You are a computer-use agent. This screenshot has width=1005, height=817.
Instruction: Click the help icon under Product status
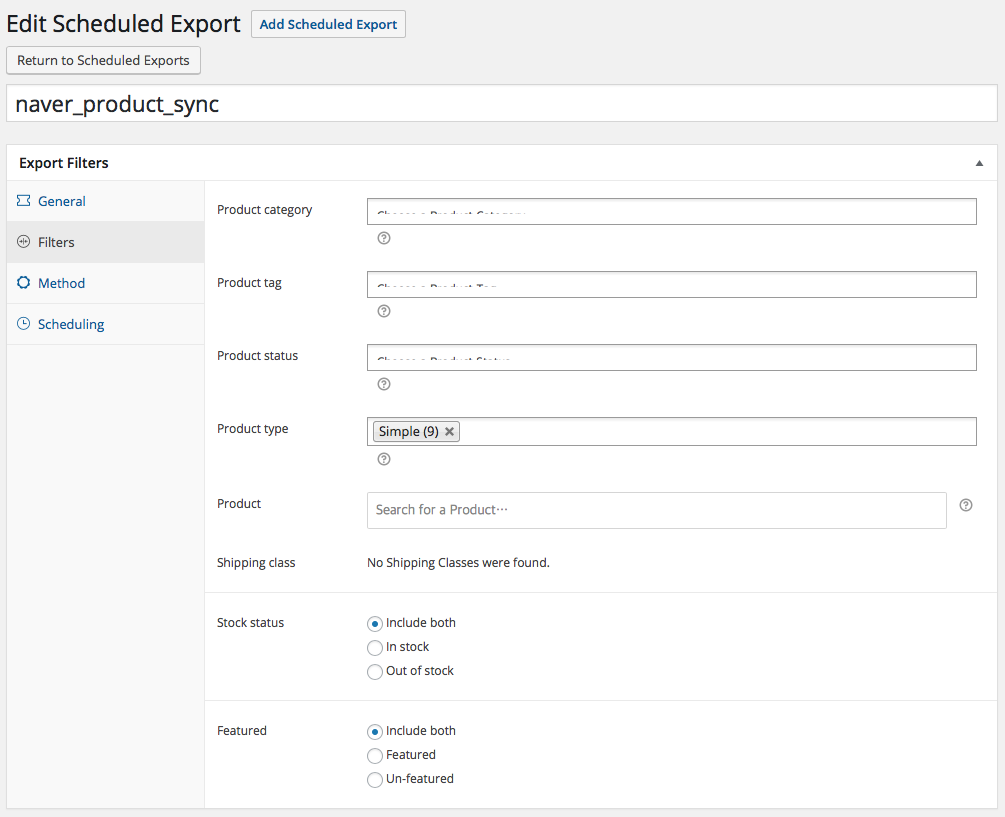[x=384, y=384]
